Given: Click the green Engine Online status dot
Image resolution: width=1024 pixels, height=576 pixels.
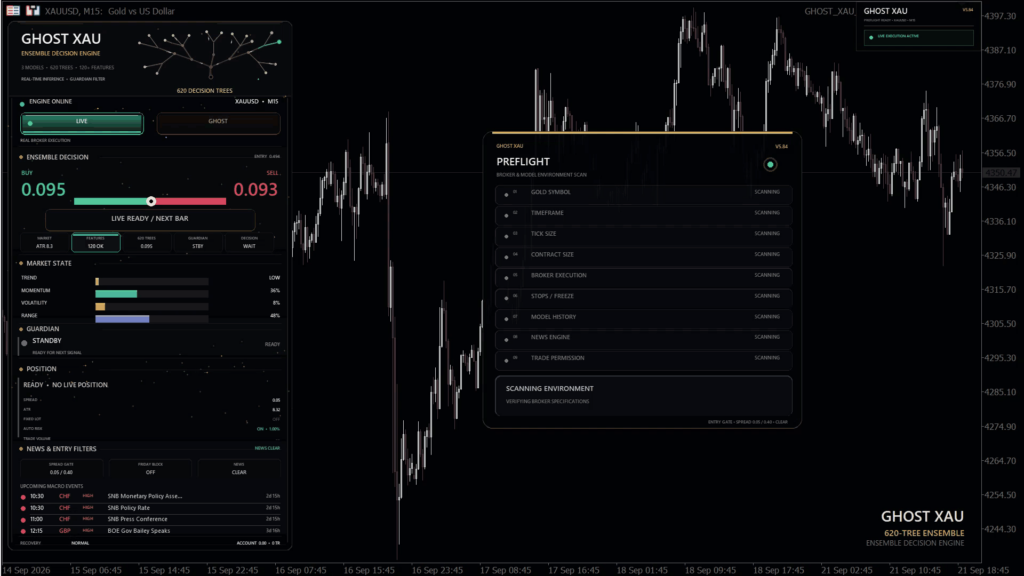Looking at the screenshot, I should point(22,103).
